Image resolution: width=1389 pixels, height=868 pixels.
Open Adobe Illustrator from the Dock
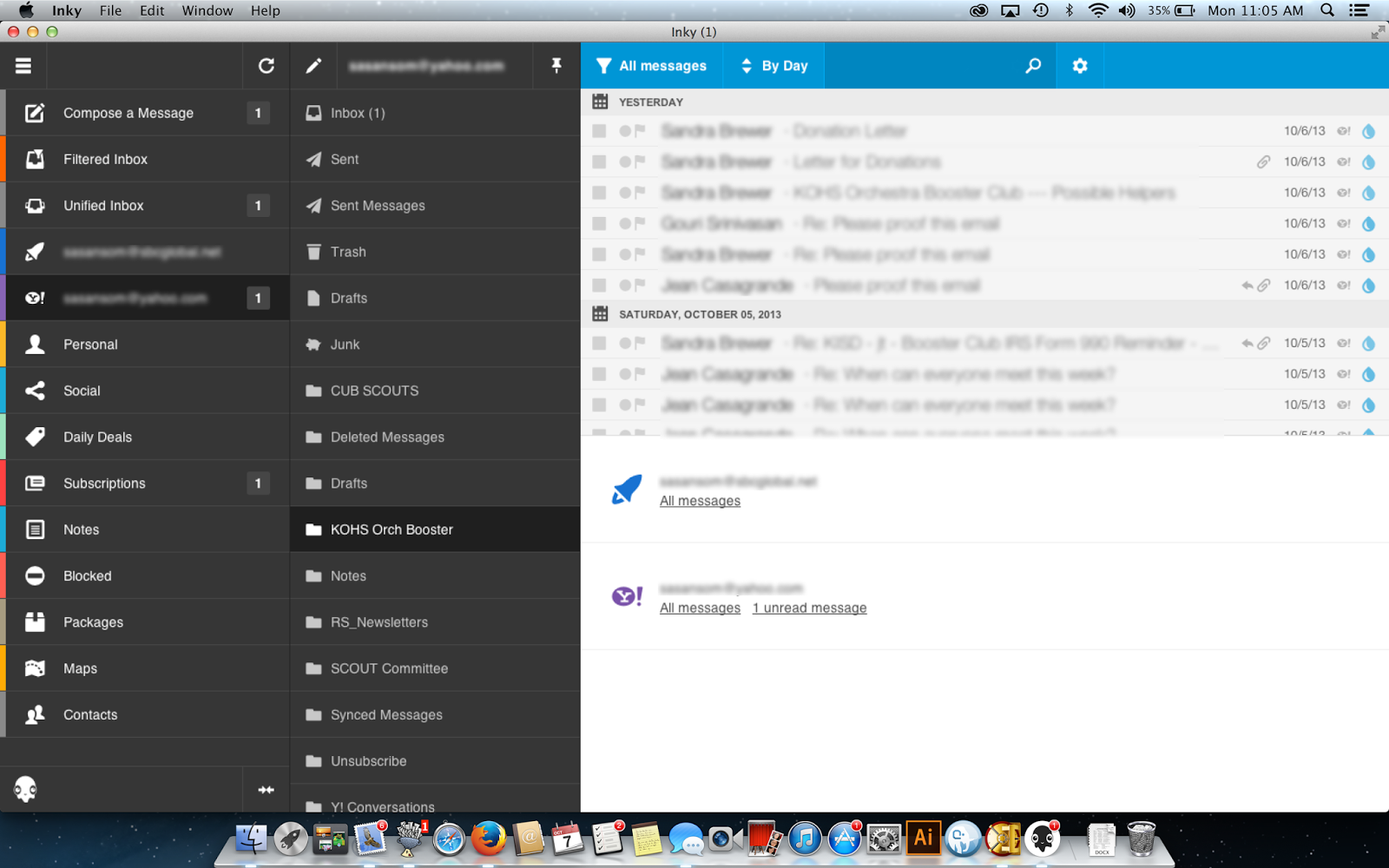coord(924,838)
